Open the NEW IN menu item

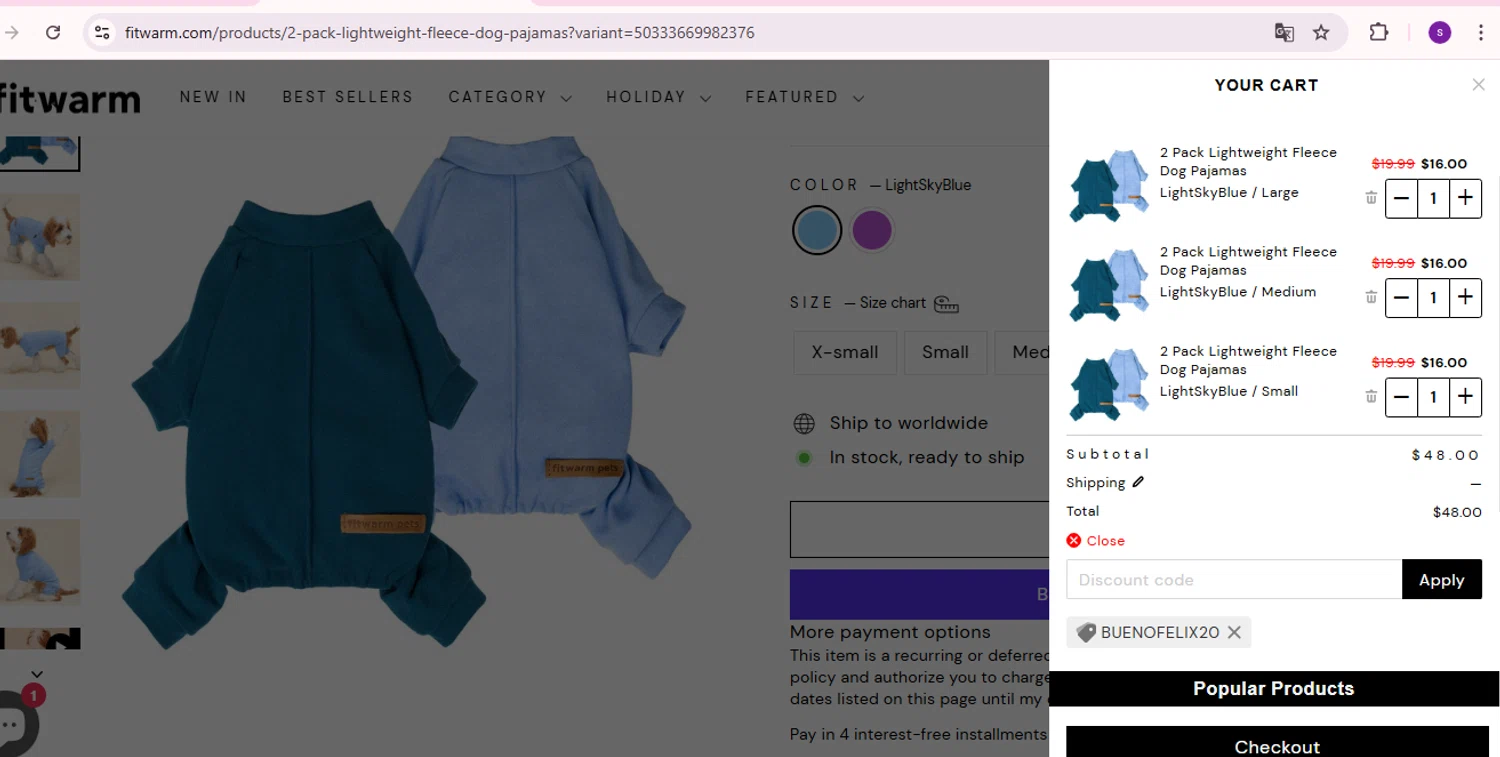tap(213, 97)
